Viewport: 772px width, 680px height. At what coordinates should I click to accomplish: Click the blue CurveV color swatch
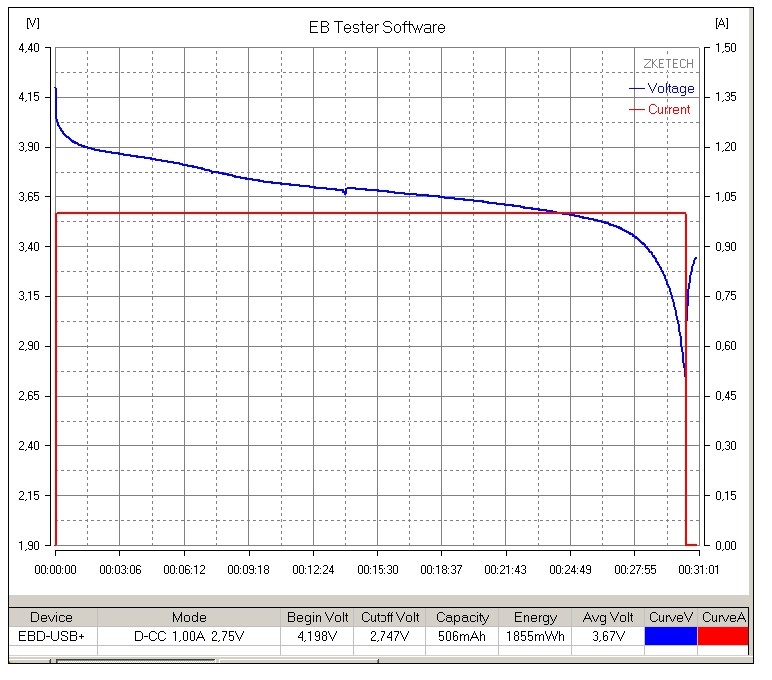671,635
